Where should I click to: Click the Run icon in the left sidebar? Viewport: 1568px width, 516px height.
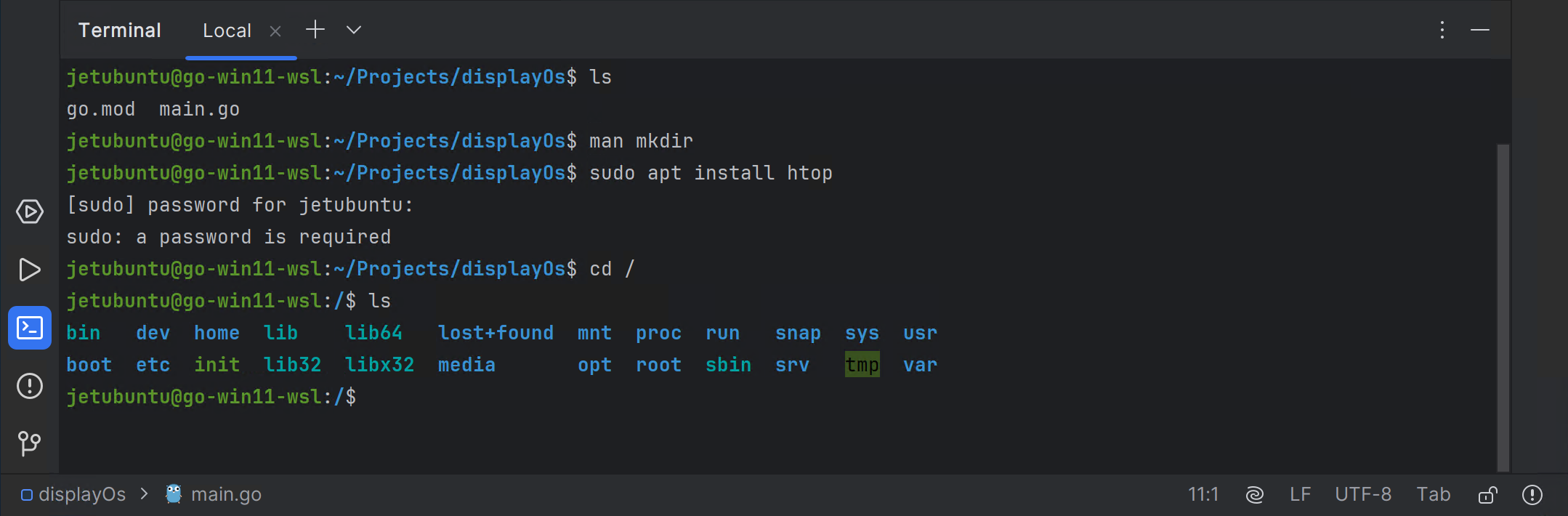coord(30,270)
